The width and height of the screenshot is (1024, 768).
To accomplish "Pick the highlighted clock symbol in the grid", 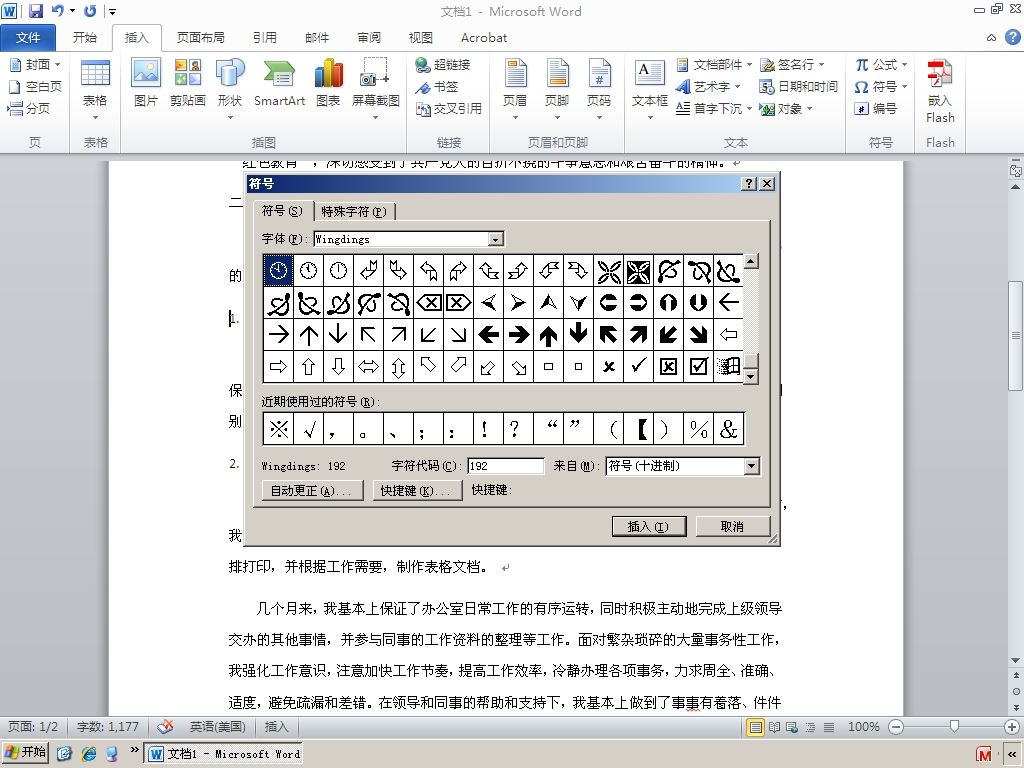I will (x=279, y=270).
